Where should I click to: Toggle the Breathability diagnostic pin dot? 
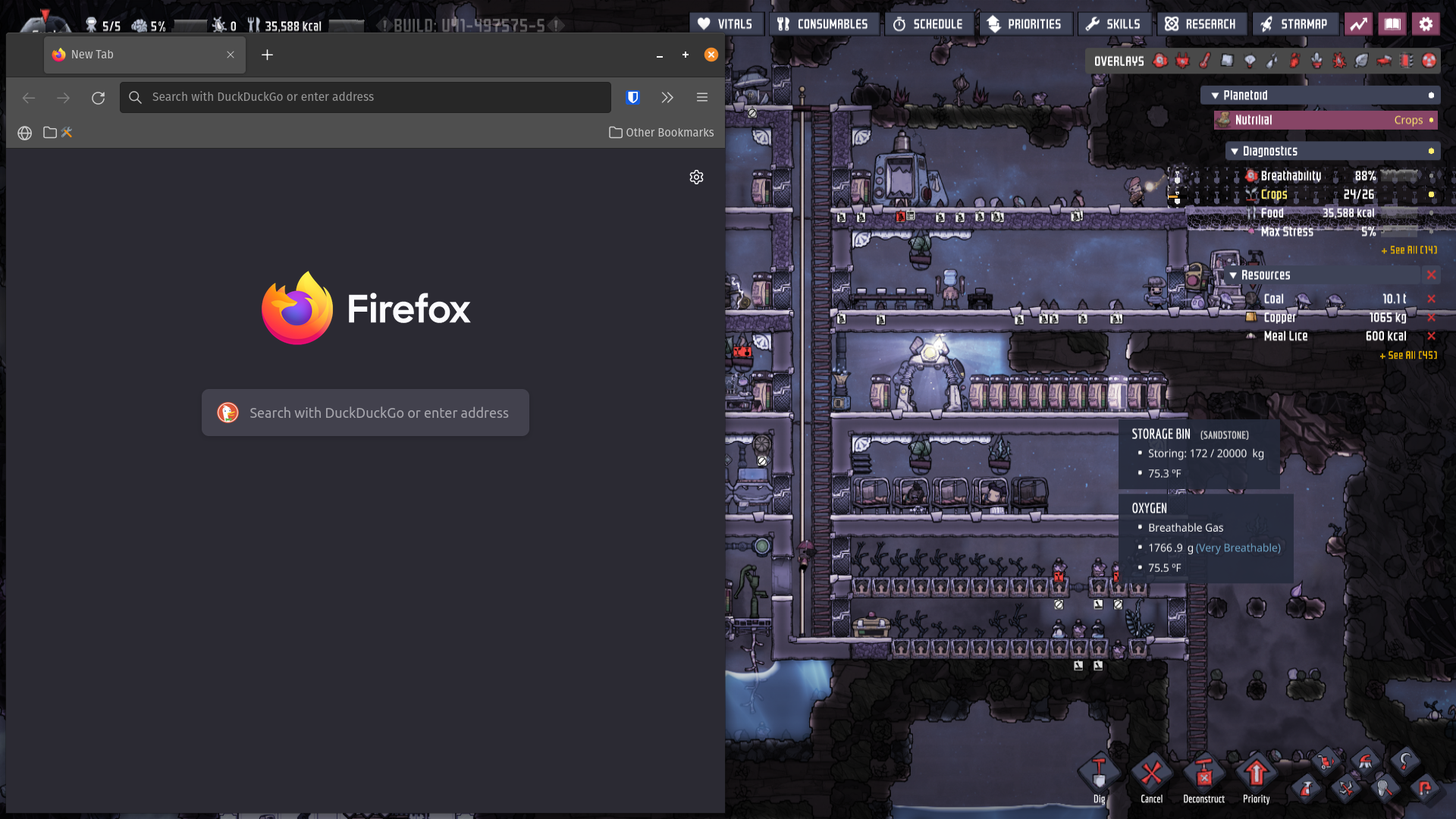pyautogui.click(x=1432, y=176)
